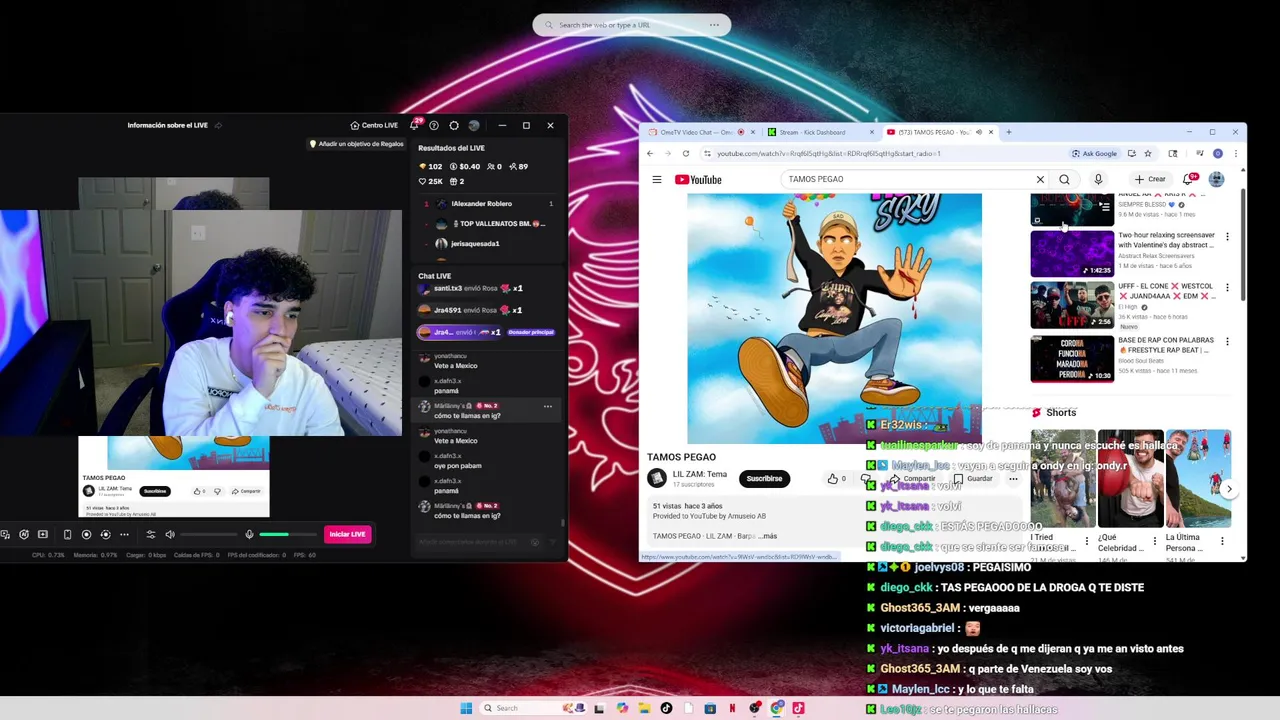The image size is (1280, 720).
Task: Click YouTube search magnifier button
Action: 1065,179
